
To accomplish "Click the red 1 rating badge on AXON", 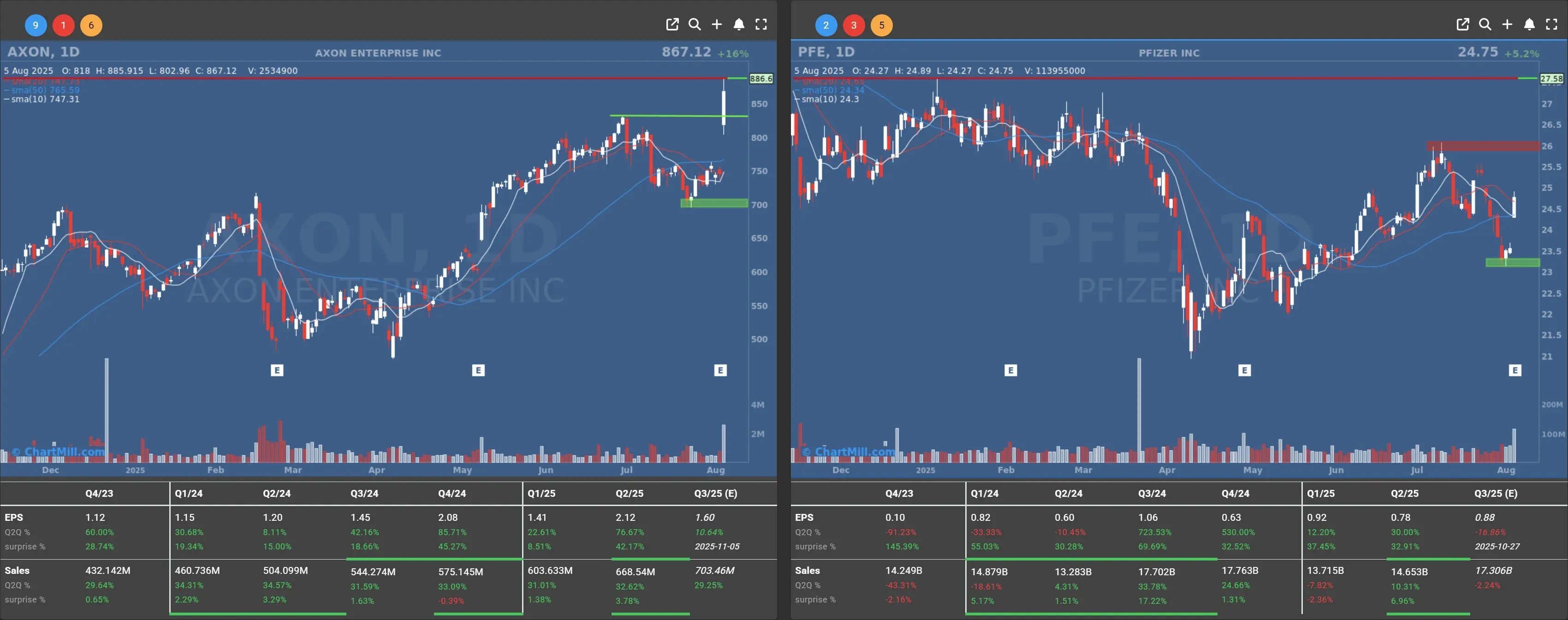I will coord(63,25).
